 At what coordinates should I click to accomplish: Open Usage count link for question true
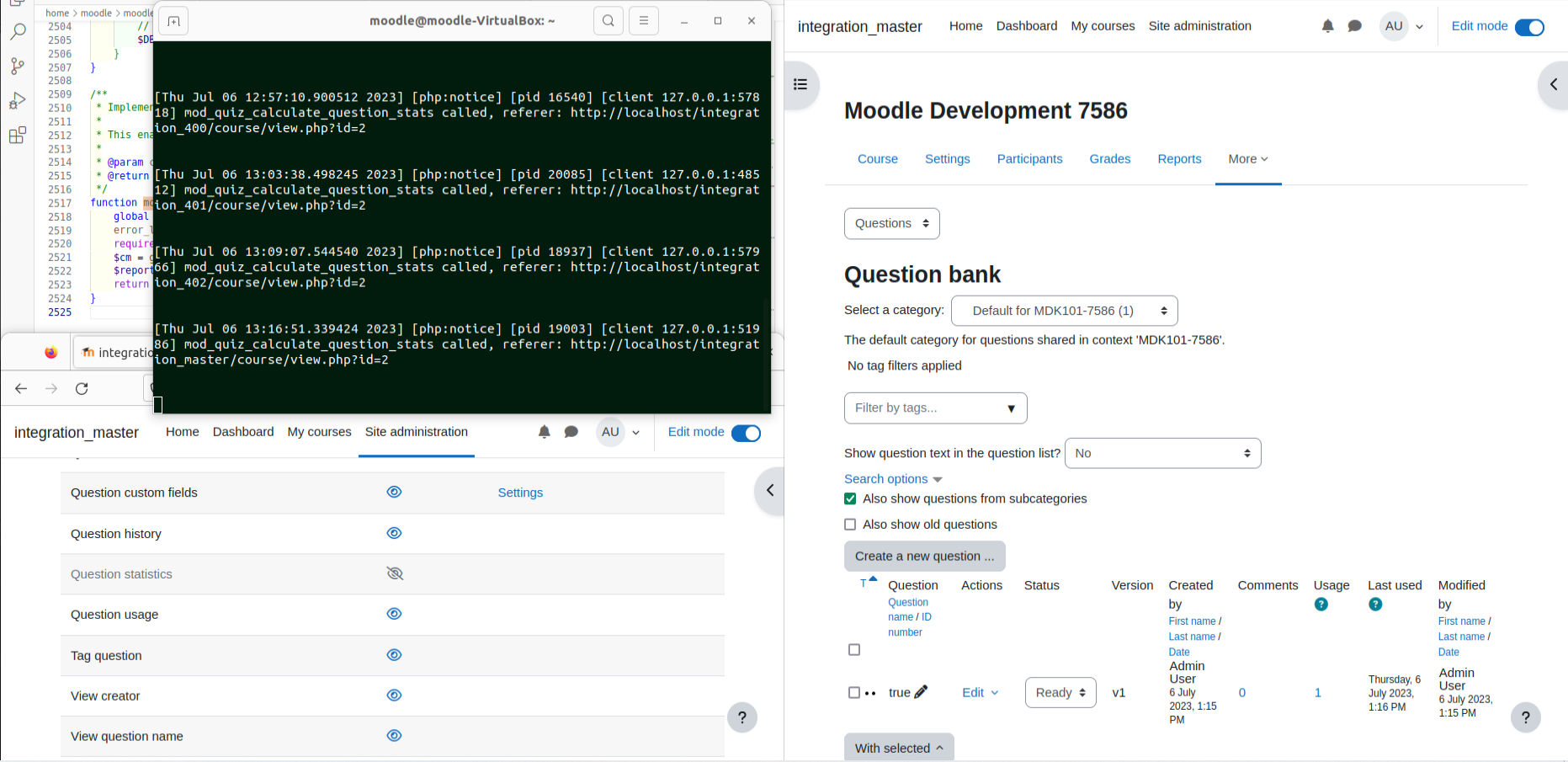coord(1318,693)
